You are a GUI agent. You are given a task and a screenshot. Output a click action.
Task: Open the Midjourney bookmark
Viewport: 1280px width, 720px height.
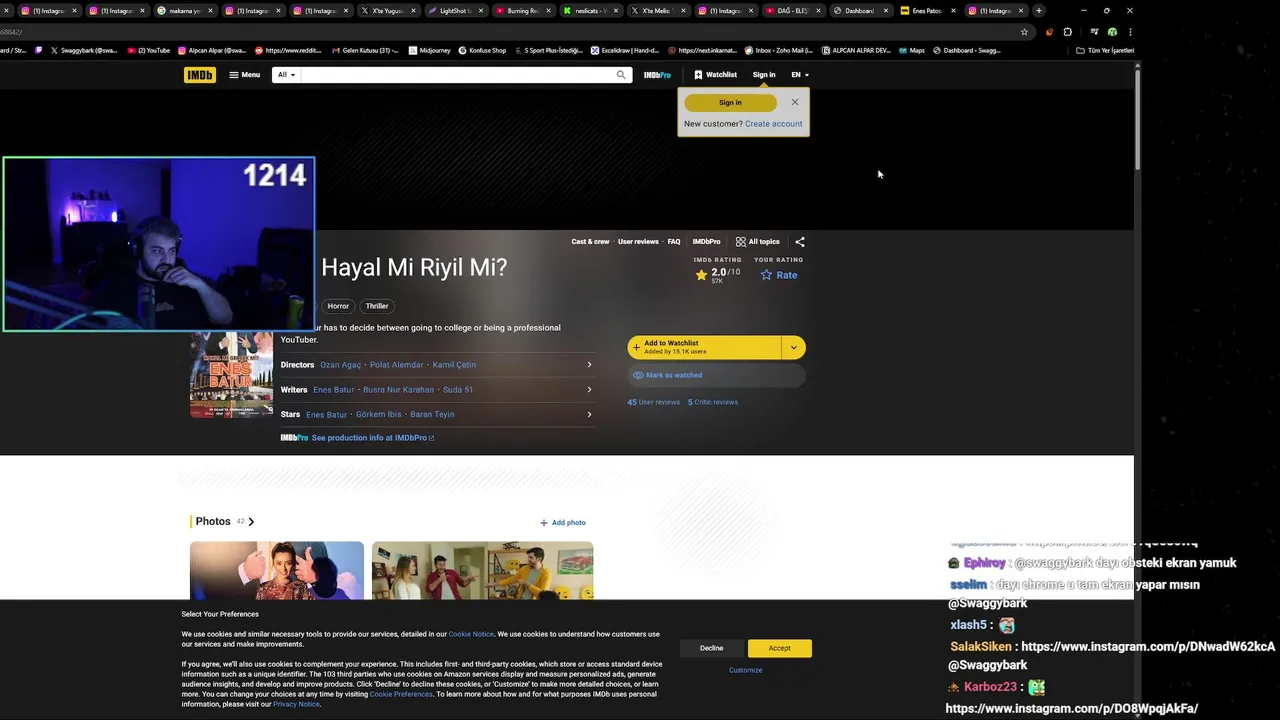(x=430, y=50)
